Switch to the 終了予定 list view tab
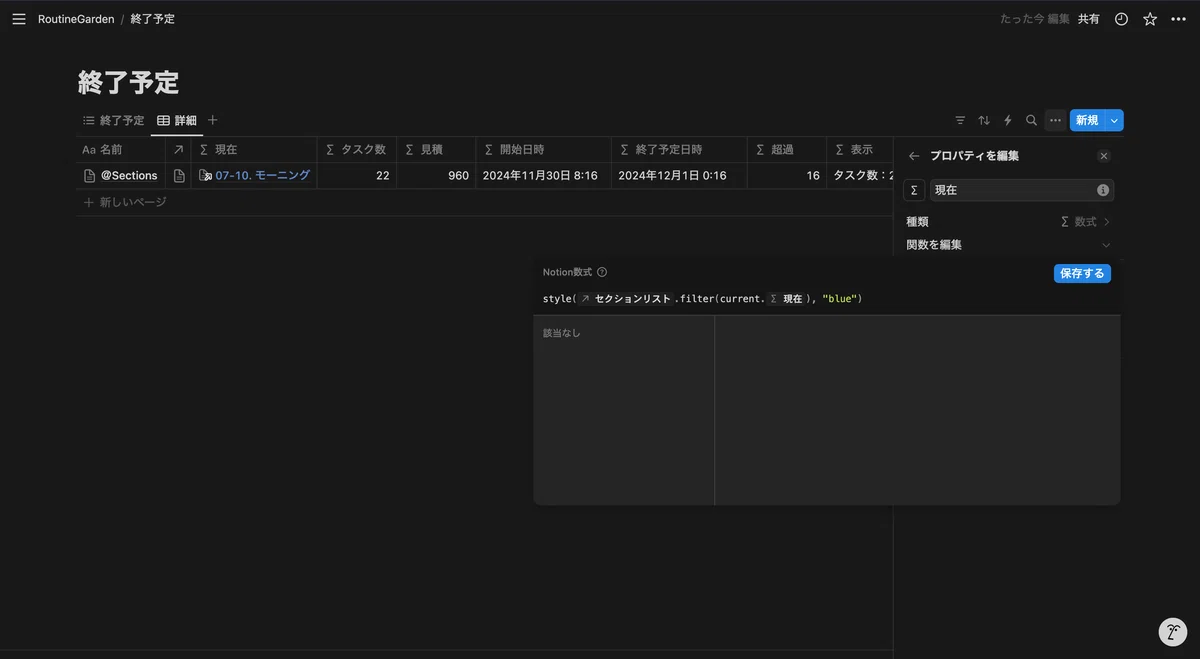This screenshot has height=659, width=1200. (x=113, y=120)
